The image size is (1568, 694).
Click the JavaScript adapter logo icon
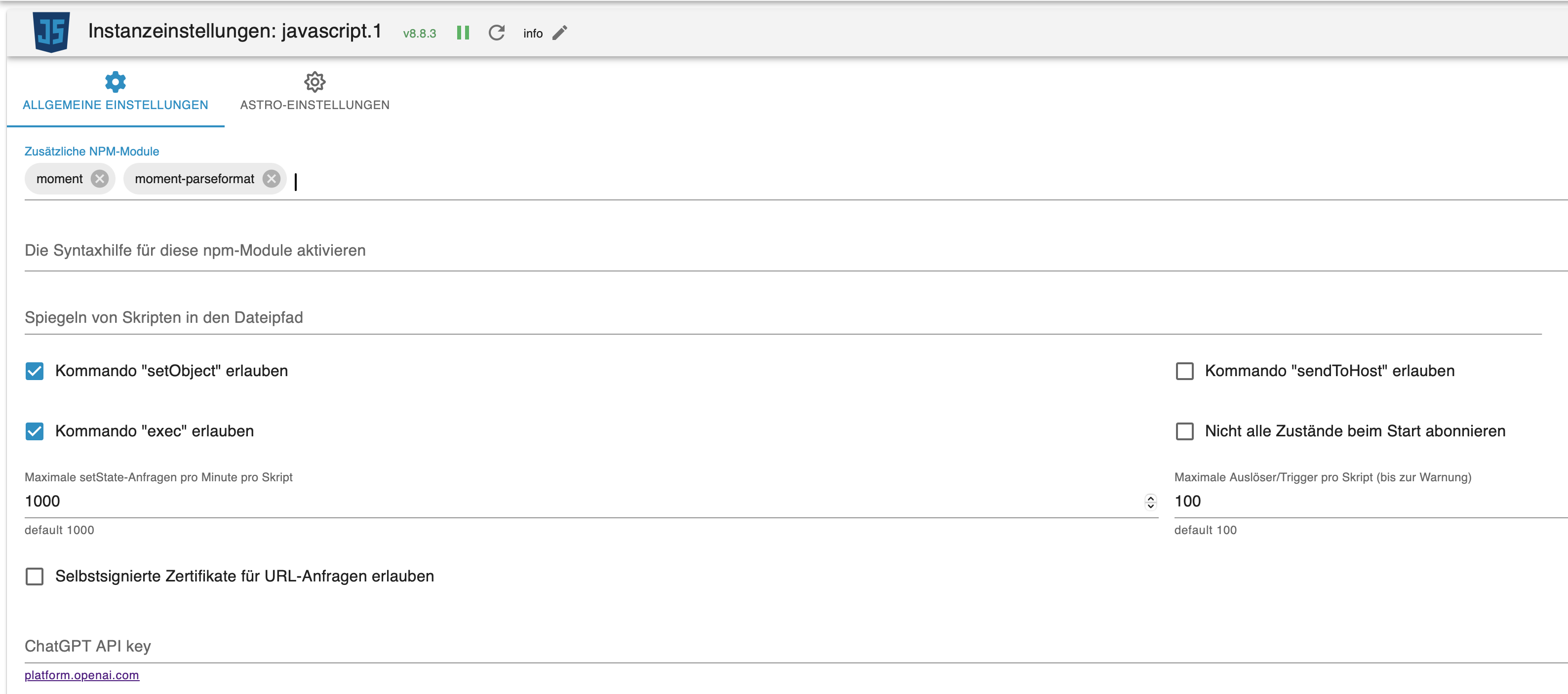51,32
